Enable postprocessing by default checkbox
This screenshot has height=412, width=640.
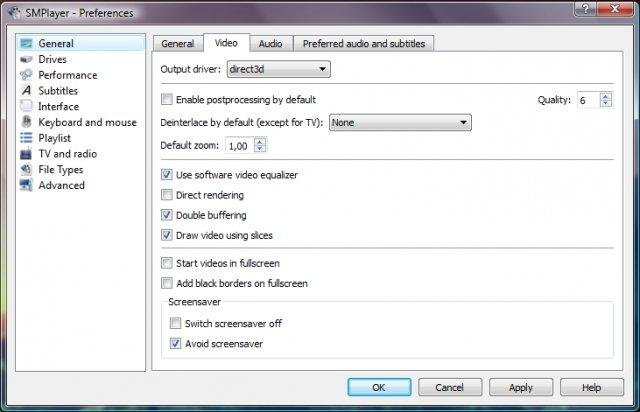pos(167,99)
